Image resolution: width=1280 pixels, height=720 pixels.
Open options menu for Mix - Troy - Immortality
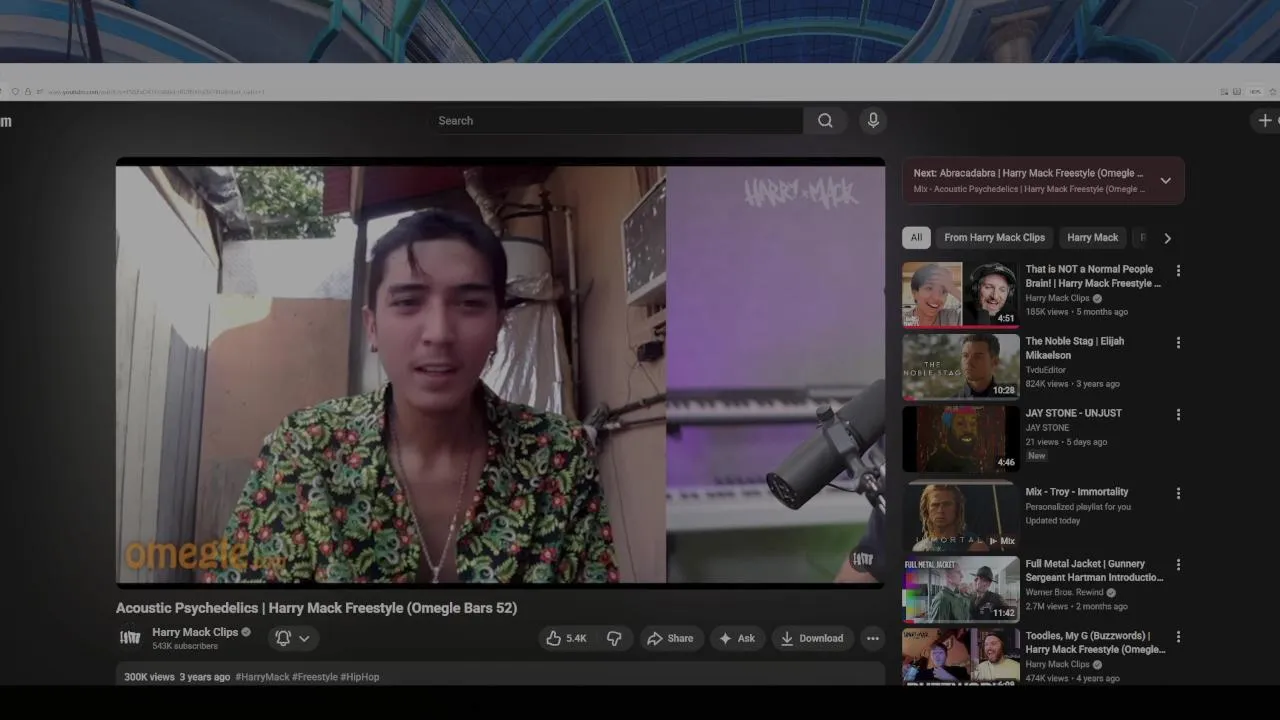(1178, 493)
